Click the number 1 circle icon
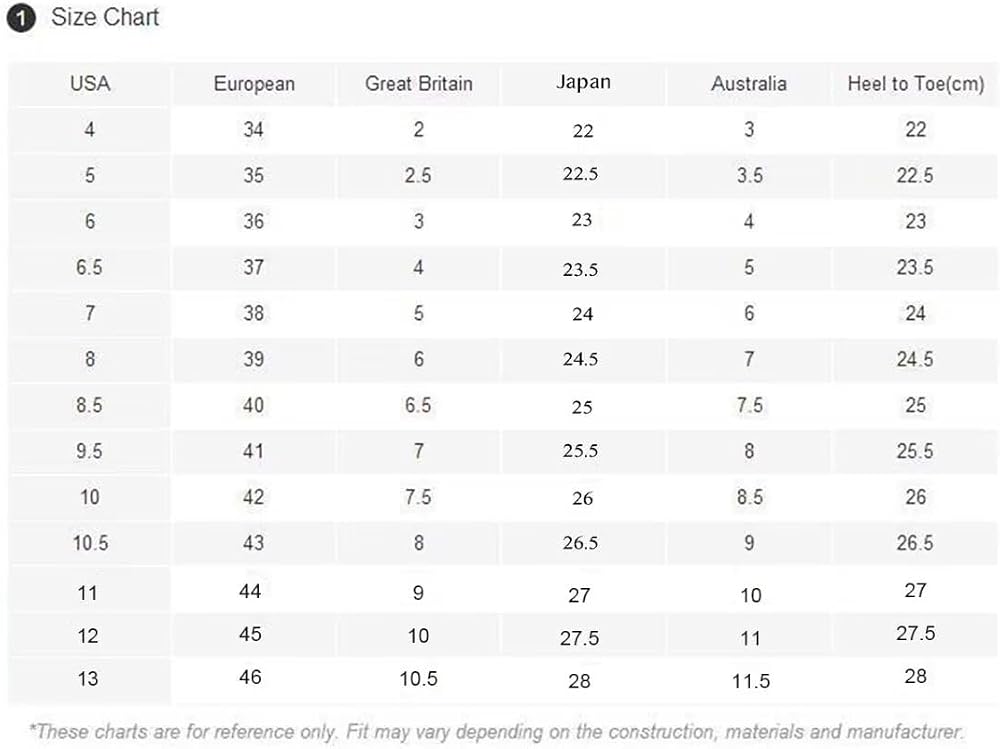 tap(21, 18)
